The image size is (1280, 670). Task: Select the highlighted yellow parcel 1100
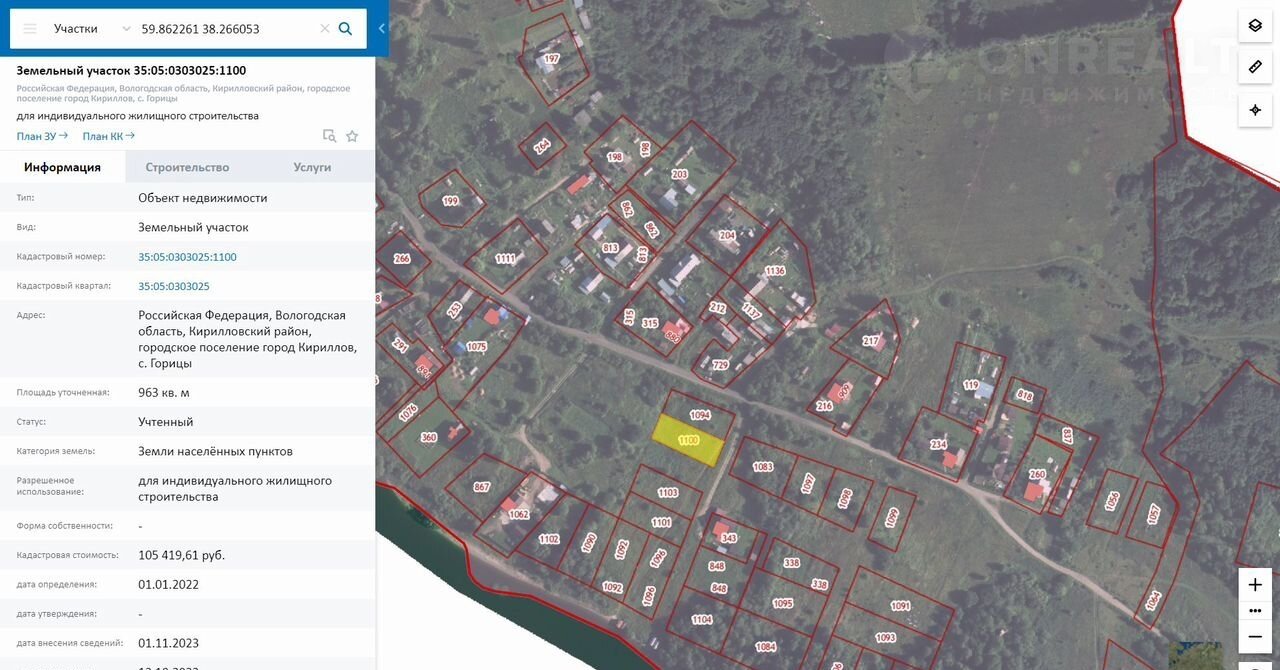tap(687, 441)
